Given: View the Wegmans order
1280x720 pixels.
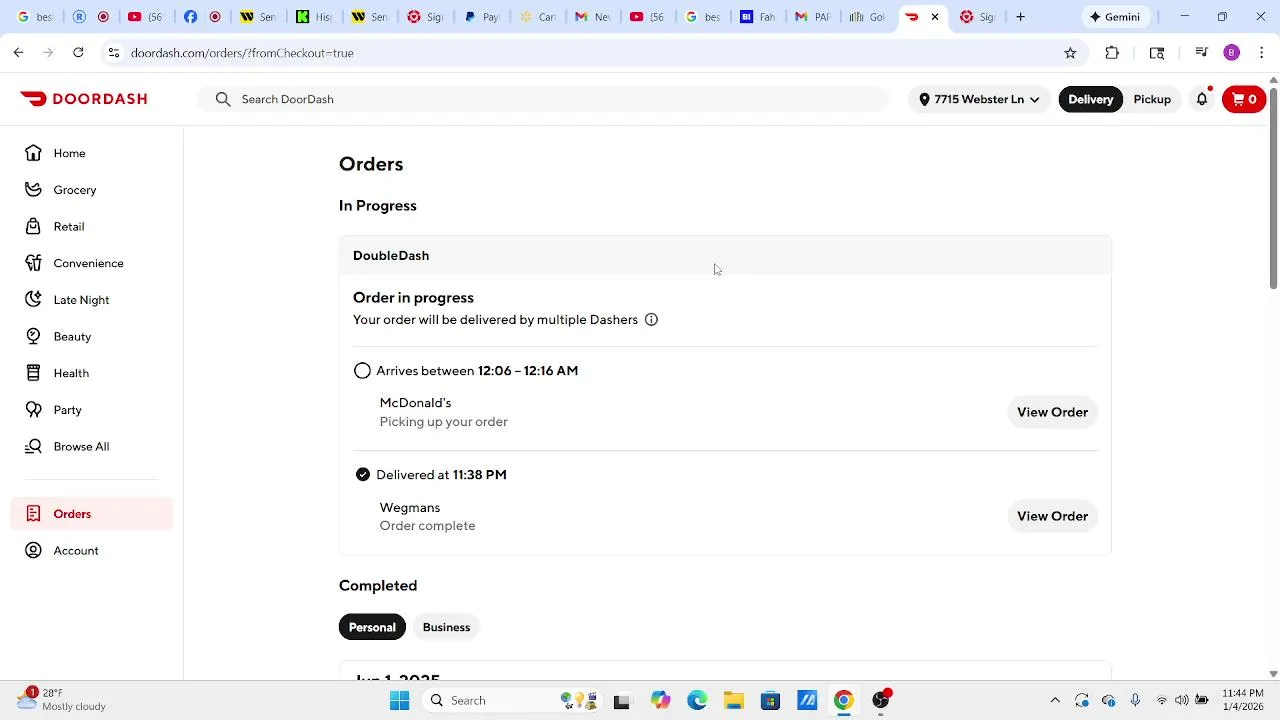Looking at the screenshot, I should pyautogui.click(x=1052, y=516).
